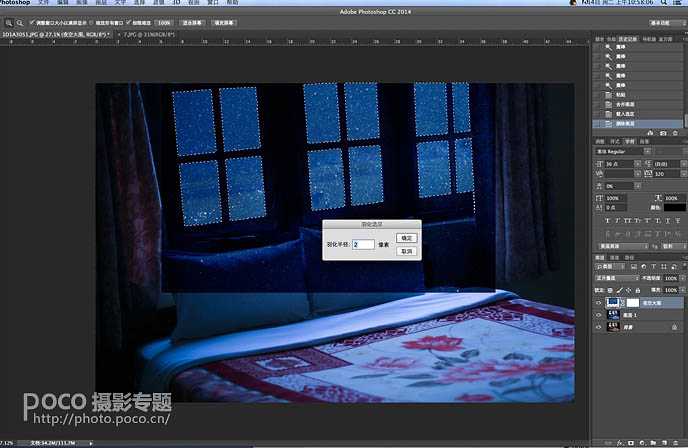Screen dimensions: 688x448
Task: Click the pixel layer filter icon
Action: (x=634, y=266)
